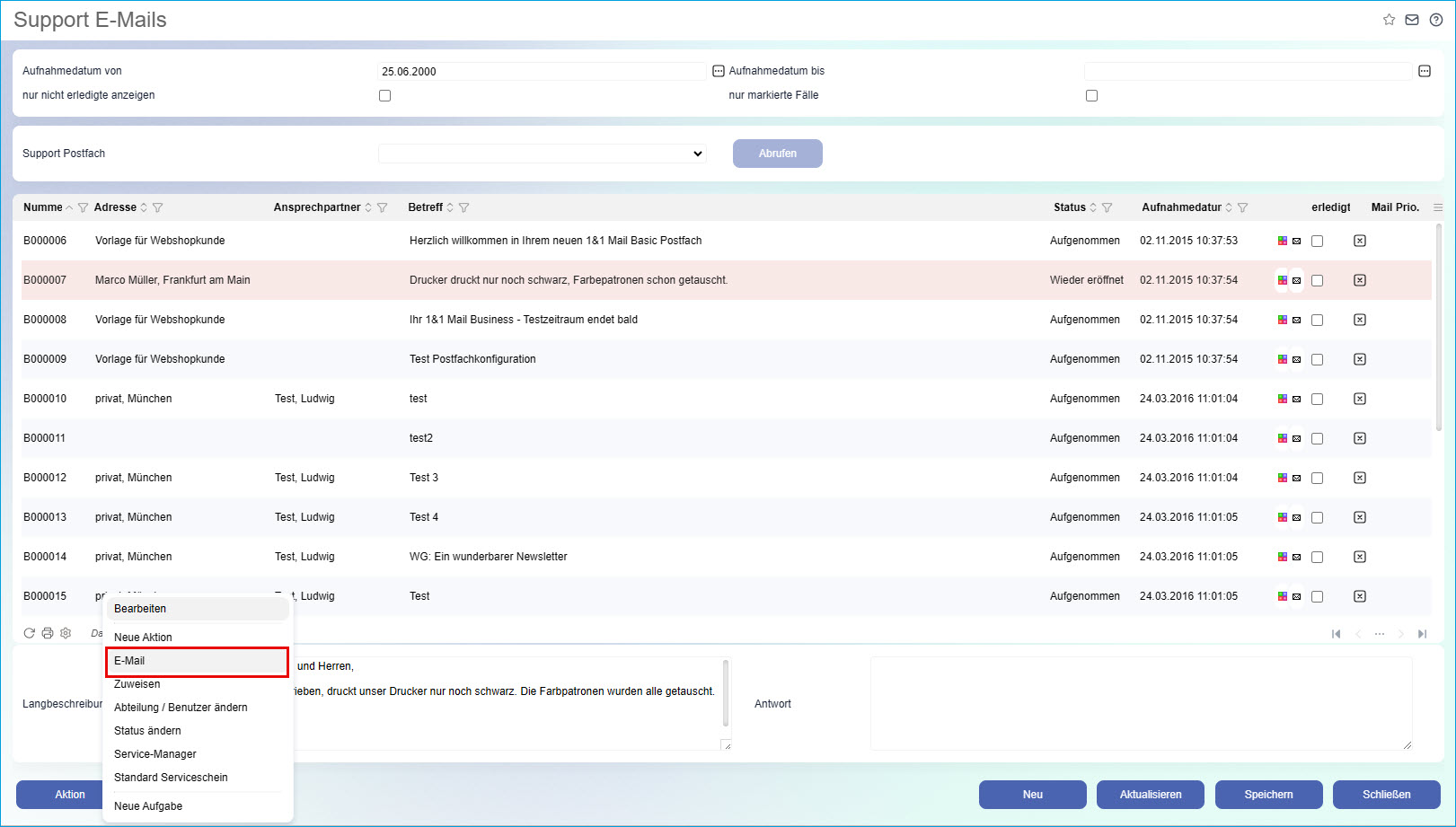Screen dimensions: 1456x827
Task: Choose 'Status ändern' in the menu
Action: tap(147, 731)
